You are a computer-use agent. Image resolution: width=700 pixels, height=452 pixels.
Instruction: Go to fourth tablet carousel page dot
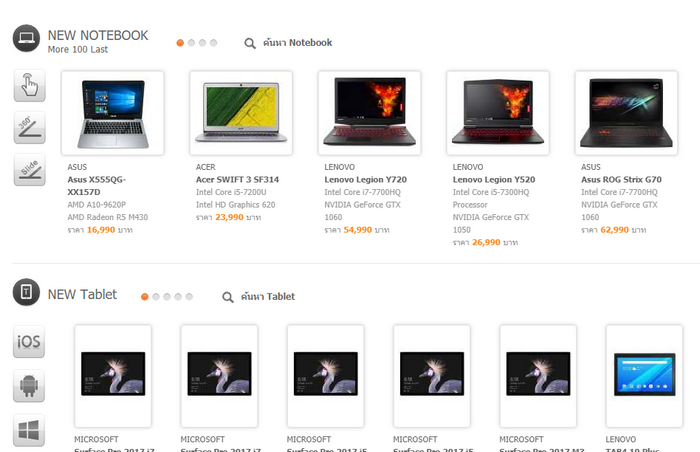(x=178, y=297)
